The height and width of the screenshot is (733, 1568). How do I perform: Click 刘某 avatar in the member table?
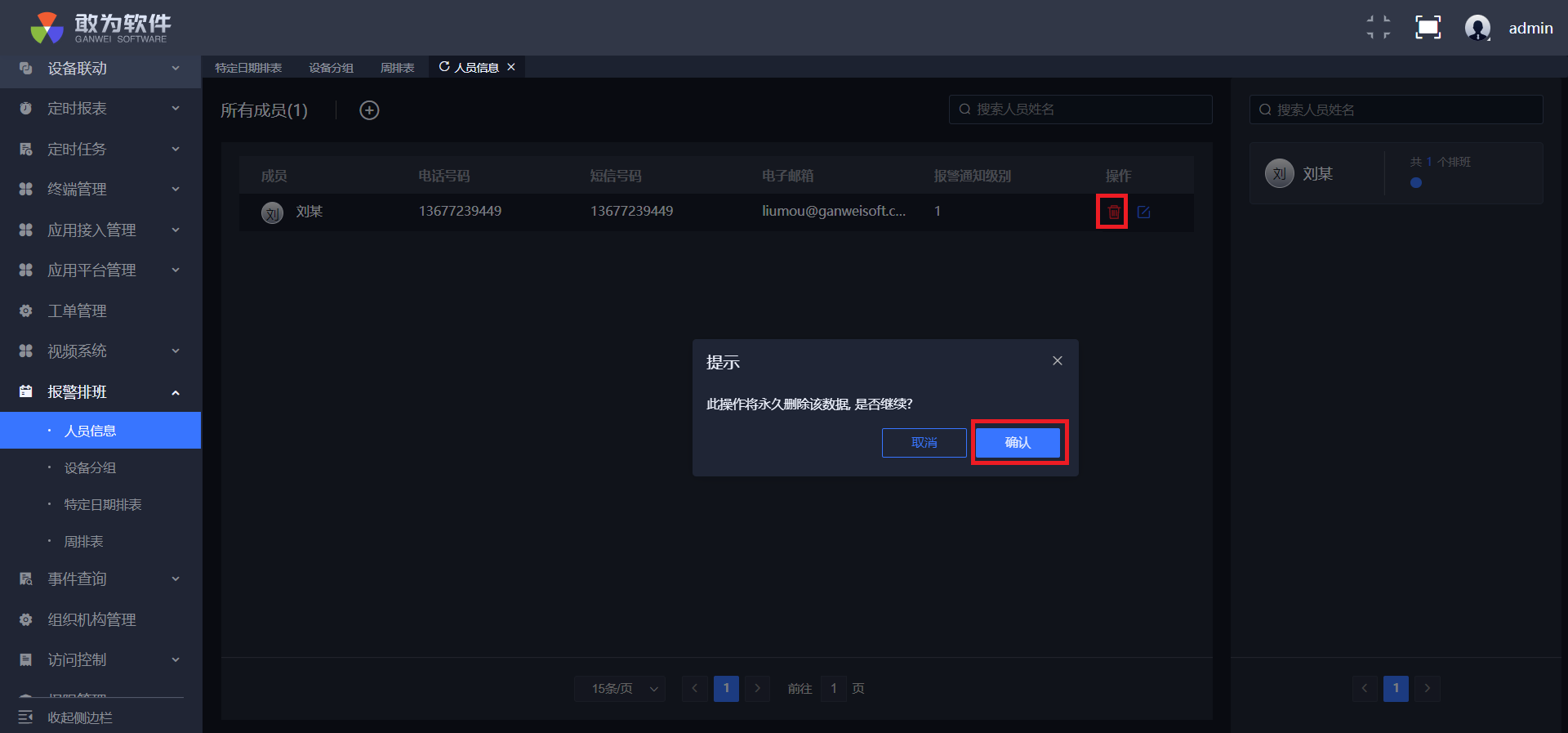click(272, 213)
